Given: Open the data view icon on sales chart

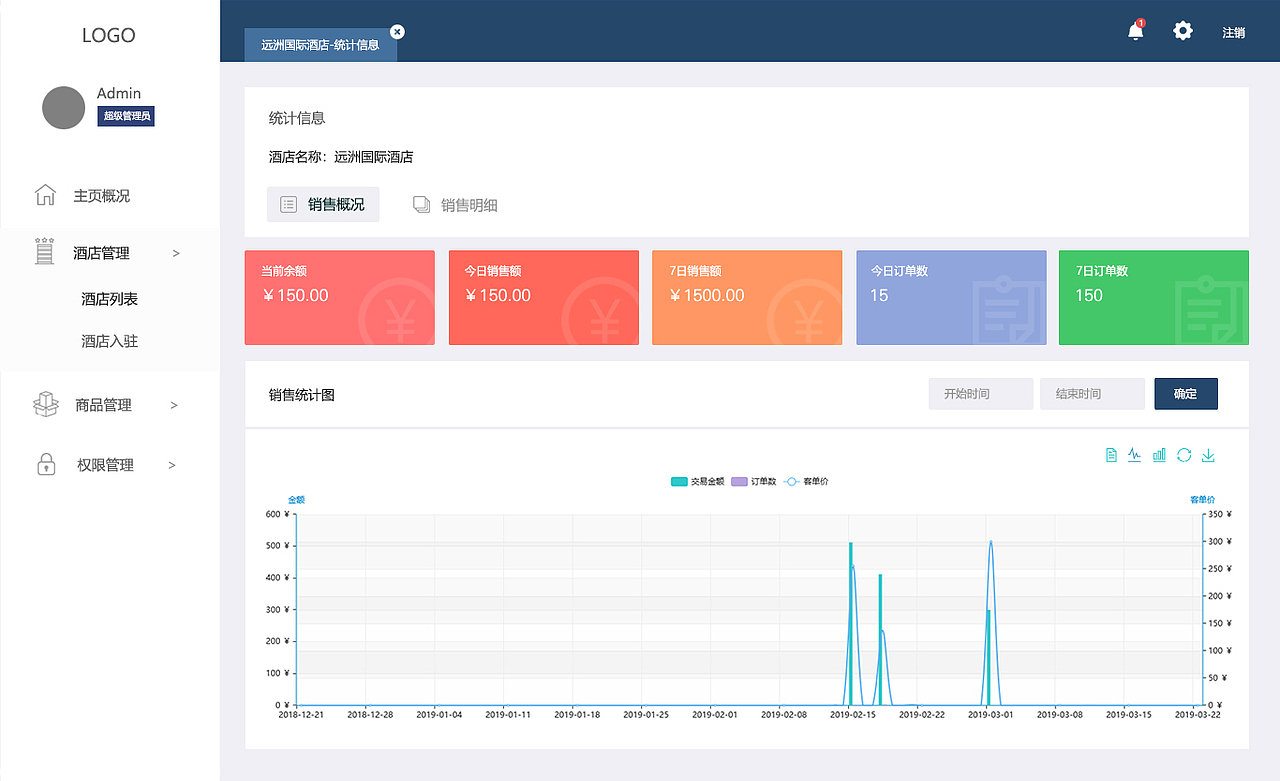Looking at the screenshot, I should point(1110,455).
